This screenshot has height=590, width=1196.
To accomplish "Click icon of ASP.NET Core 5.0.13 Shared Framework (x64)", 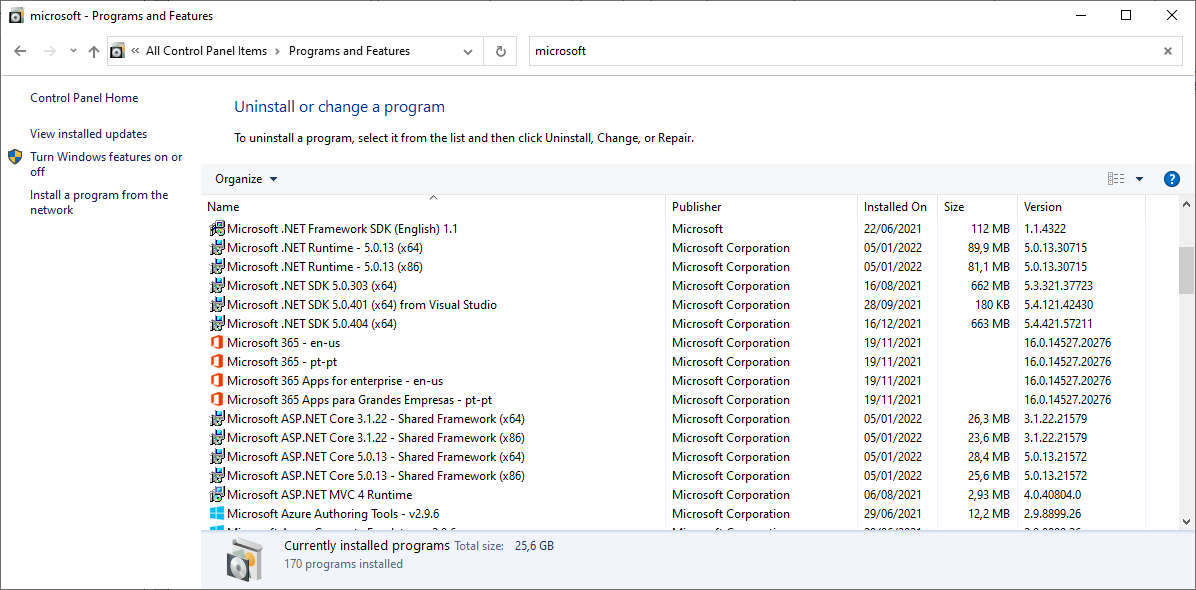I will tap(217, 457).
